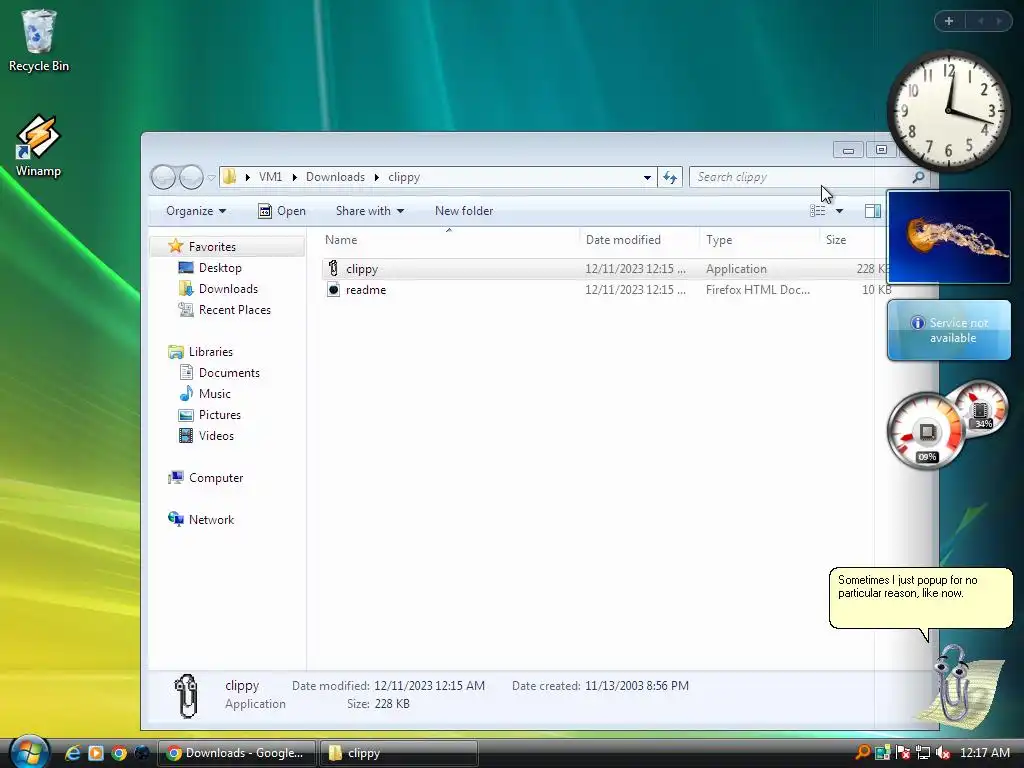Click the Explorer forward navigation button
The height and width of the screenshot is (768, 1024).
(191, 177)
